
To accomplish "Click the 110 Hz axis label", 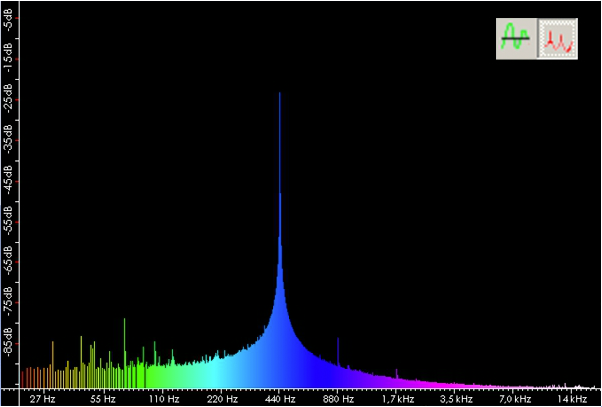I will point(163,399).
